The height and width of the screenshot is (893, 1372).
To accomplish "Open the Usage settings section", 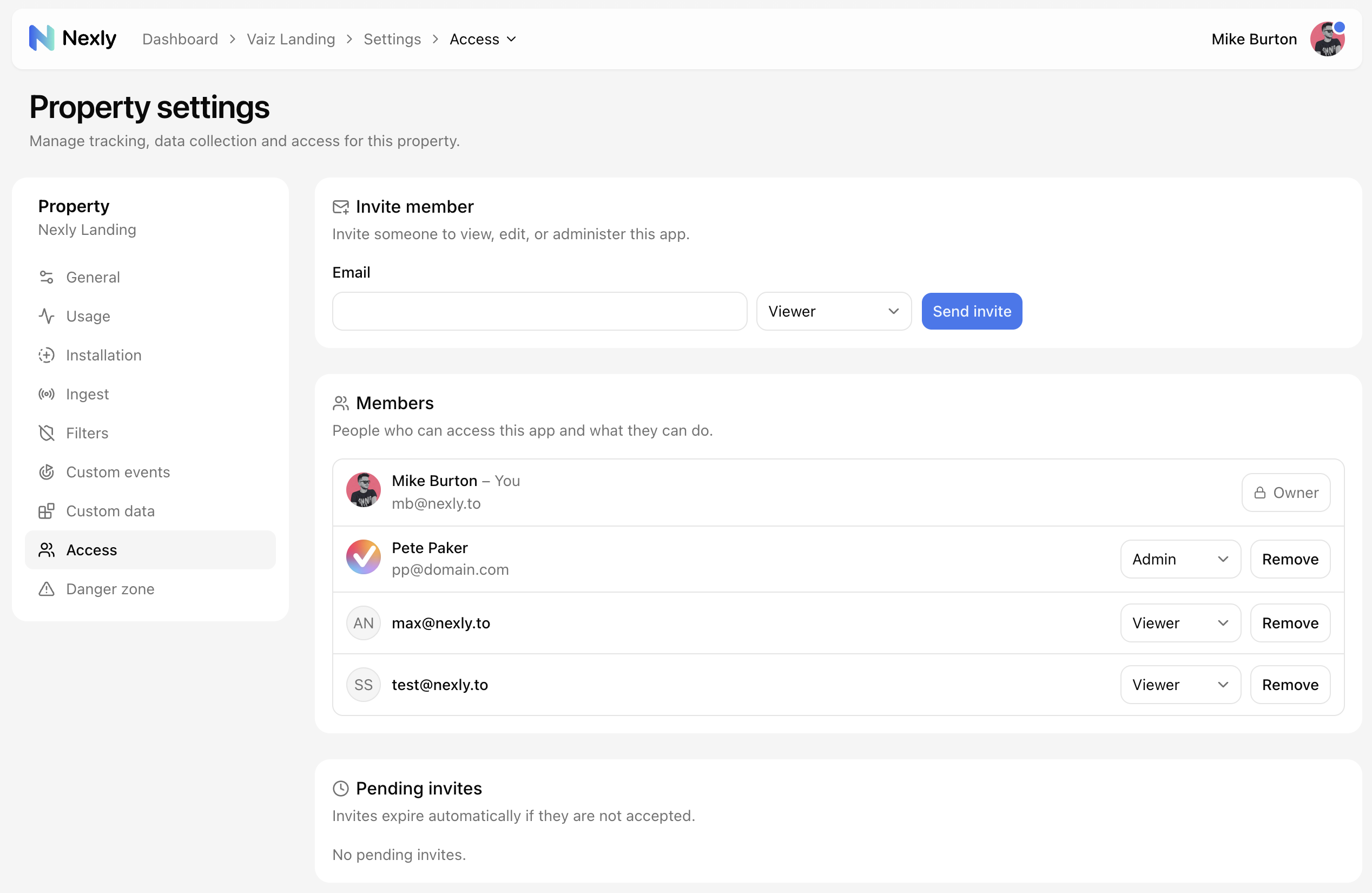I will click(x=150, y=316).
